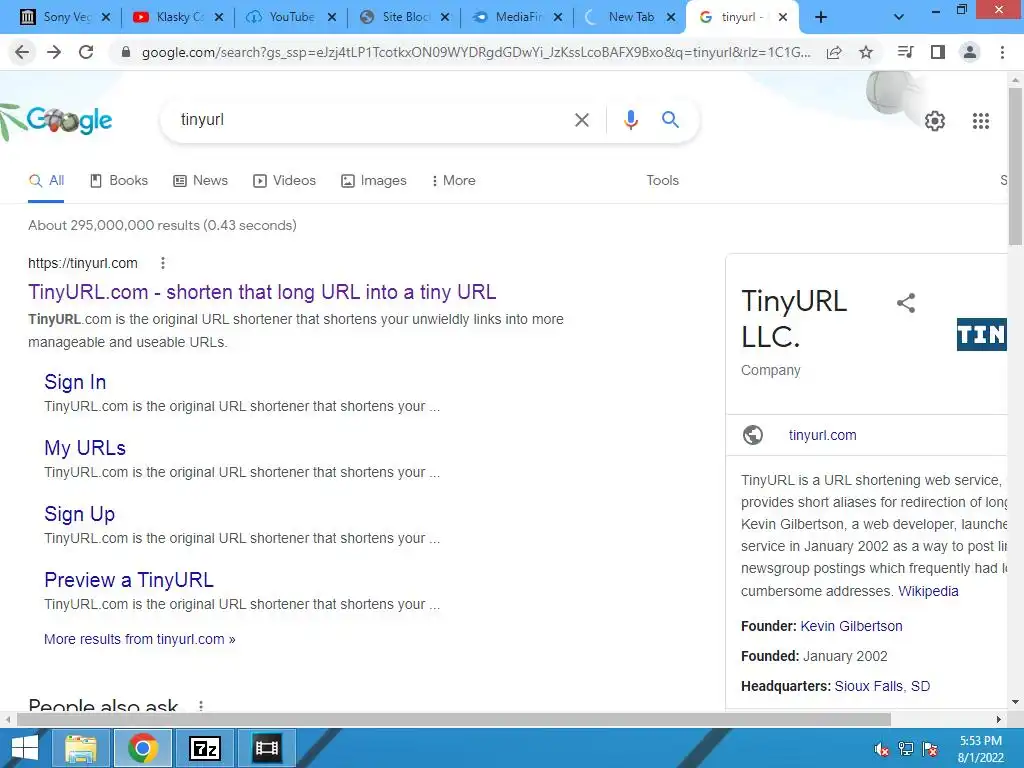Open the Kevin Gilbertson founder link
The image size is (1024, 768).
[x=852, y=626]
